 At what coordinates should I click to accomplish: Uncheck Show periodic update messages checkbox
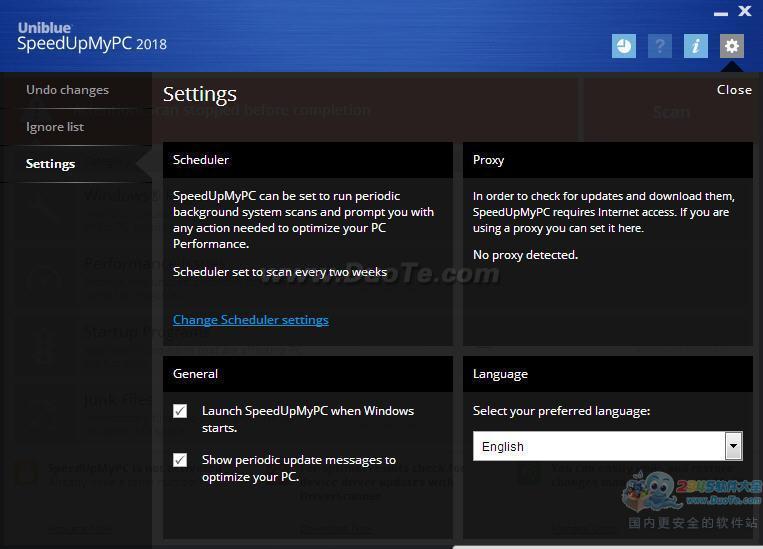[180, 460]
